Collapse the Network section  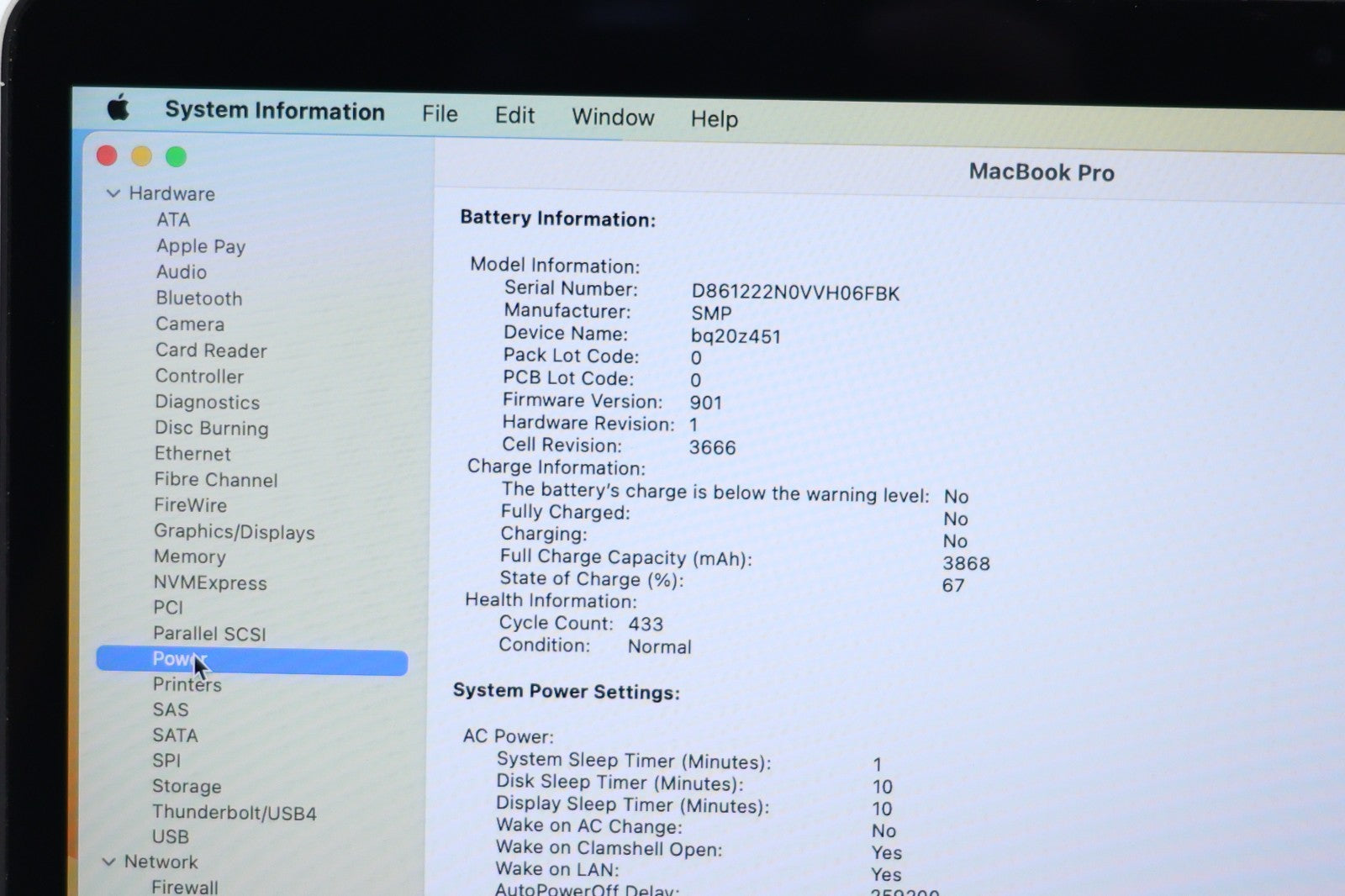[108, 862]
